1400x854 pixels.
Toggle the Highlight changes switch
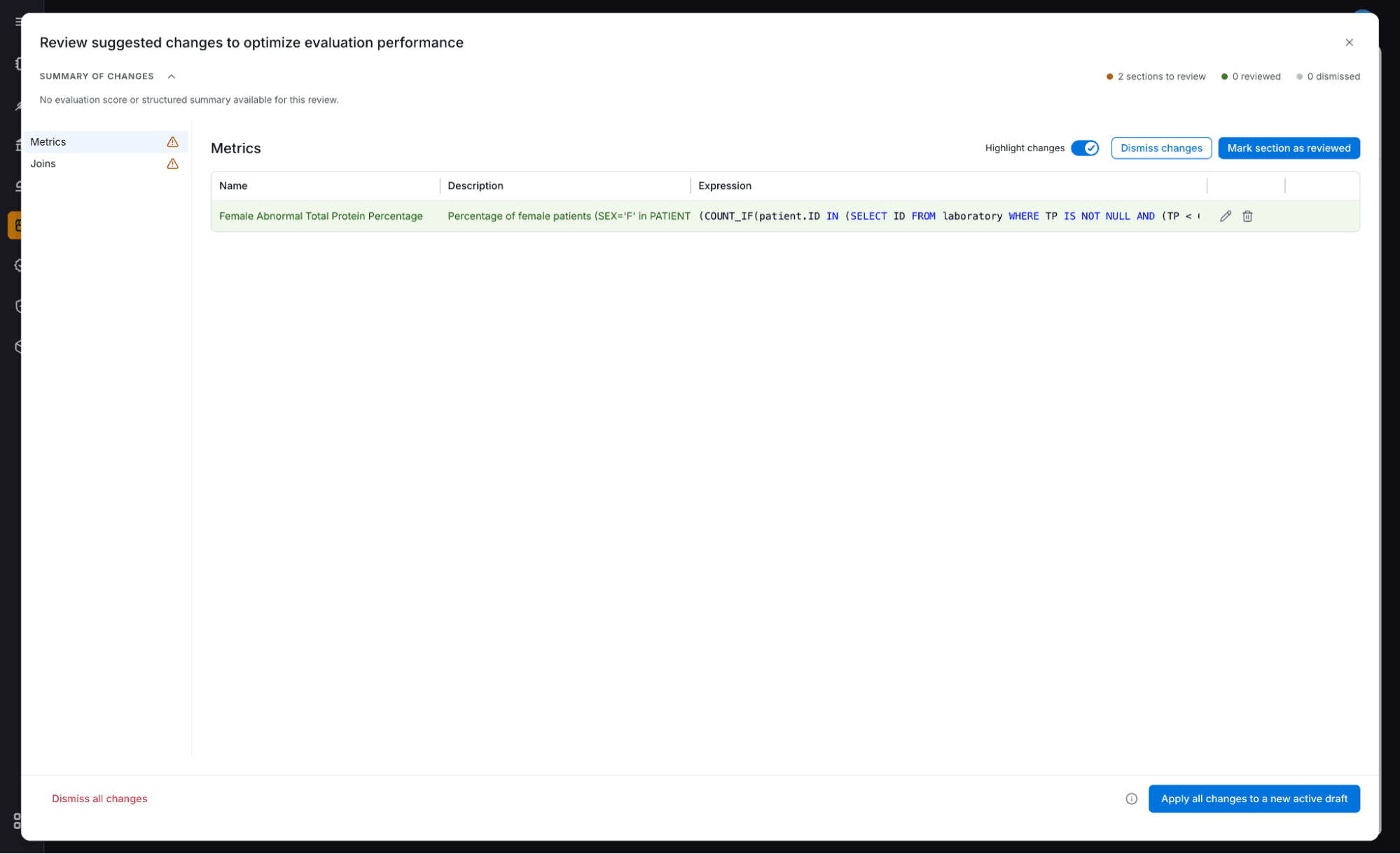coord(1085,148)
